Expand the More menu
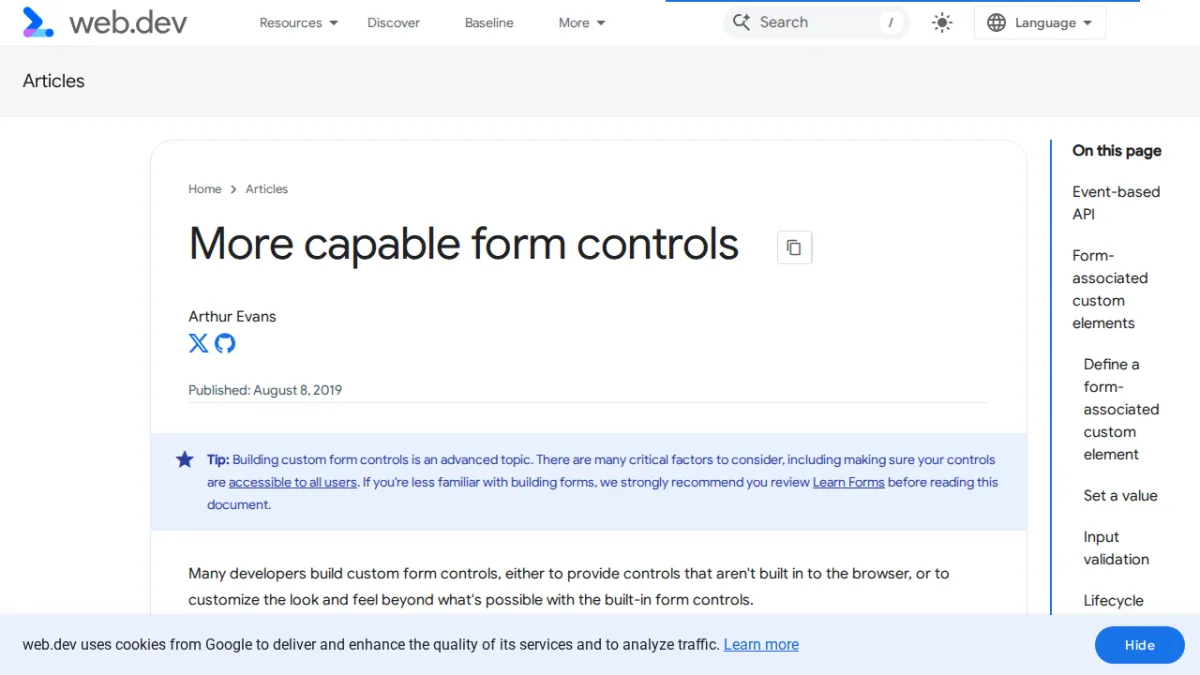The width and height of the screenshot is (1200, 675). coord(582,22)
